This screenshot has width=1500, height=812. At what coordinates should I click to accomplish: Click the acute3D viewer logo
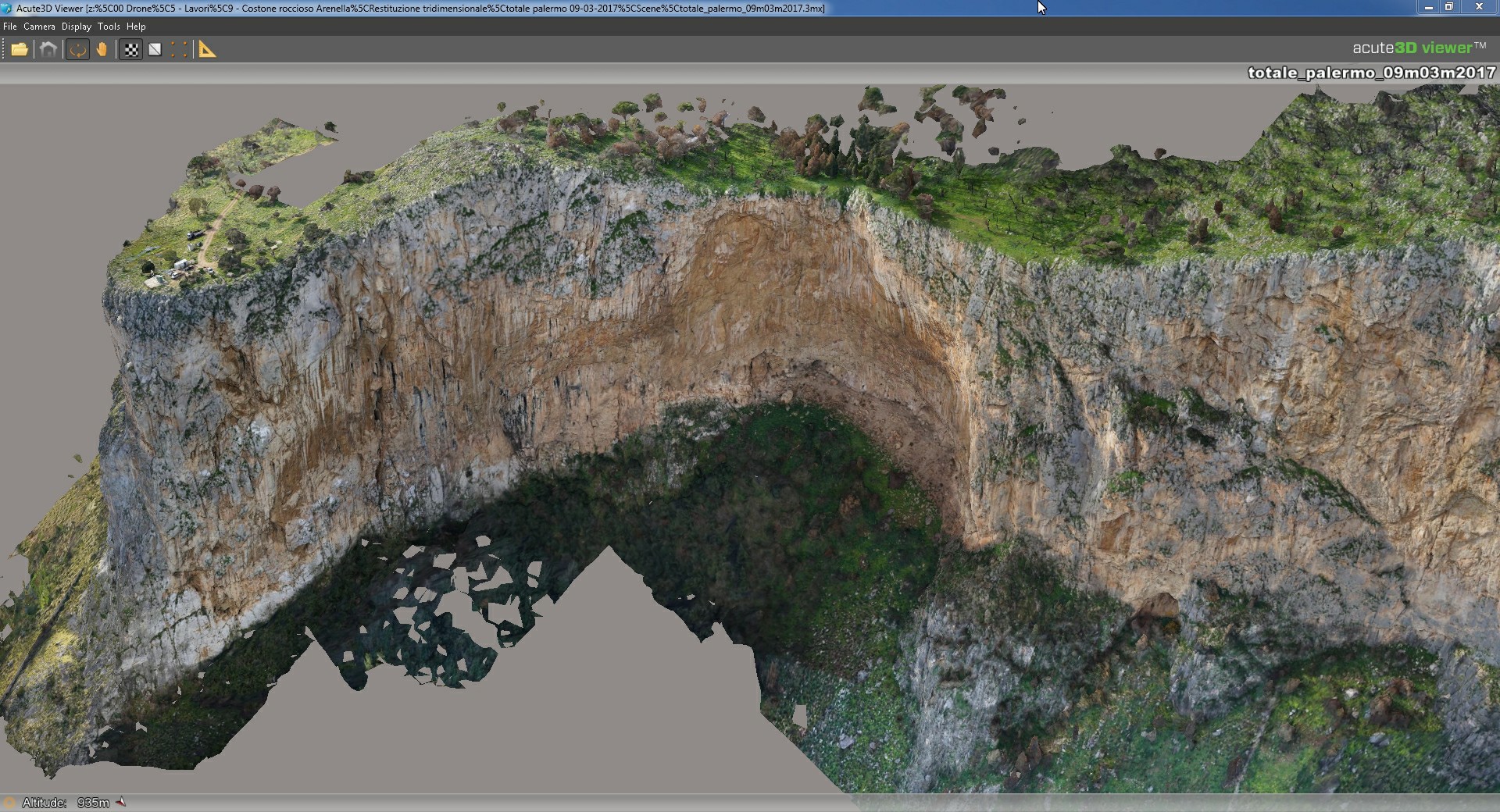coord(1419,48)
